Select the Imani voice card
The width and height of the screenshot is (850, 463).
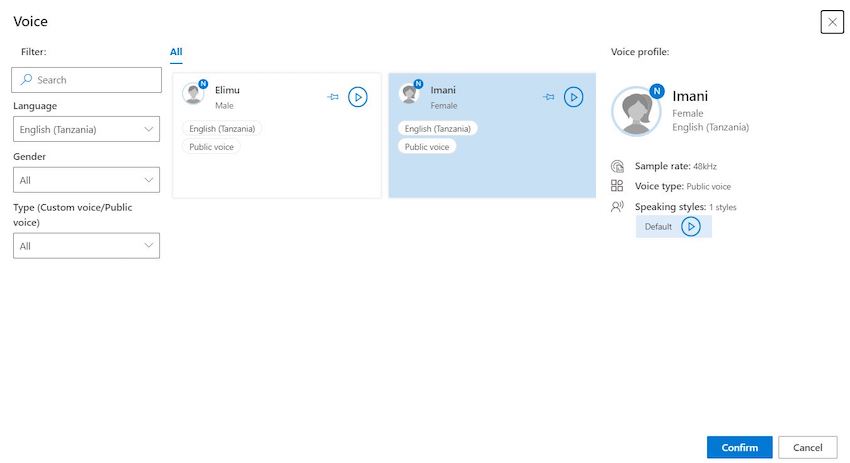pyautogui.click(x=492, y=136)
